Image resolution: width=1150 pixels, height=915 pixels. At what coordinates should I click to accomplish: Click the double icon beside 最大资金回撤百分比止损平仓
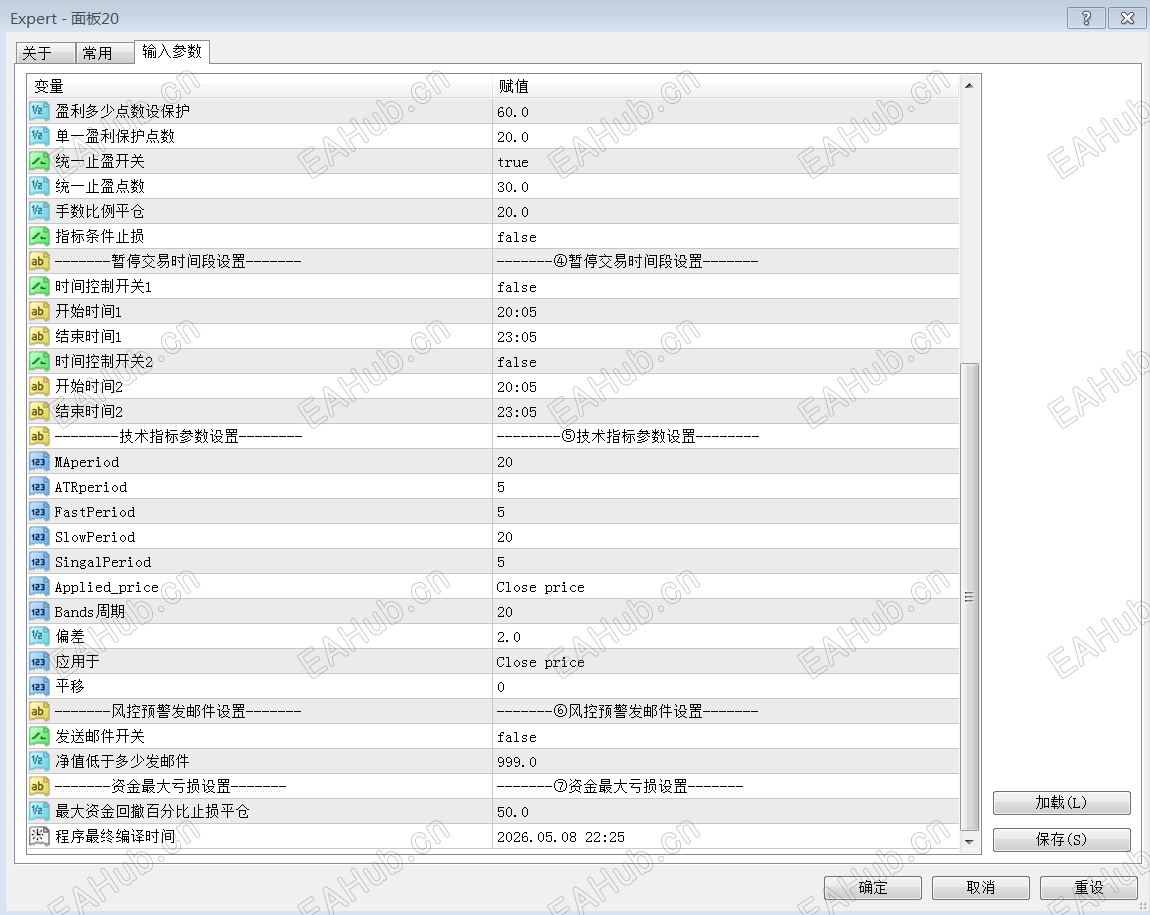pos(38,812)
